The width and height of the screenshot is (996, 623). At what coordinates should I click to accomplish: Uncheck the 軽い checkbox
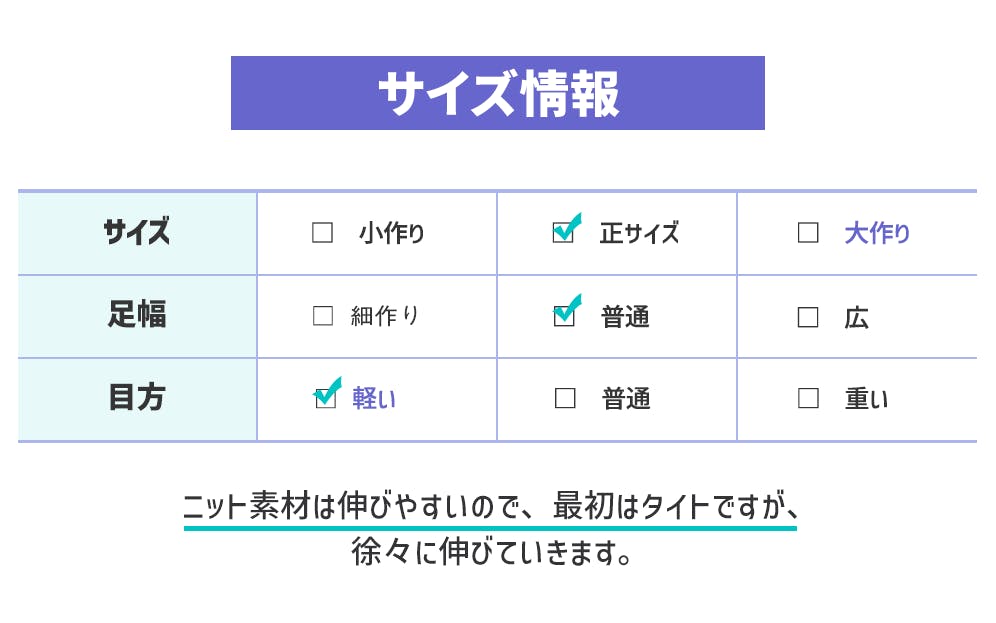pos(325,398)
